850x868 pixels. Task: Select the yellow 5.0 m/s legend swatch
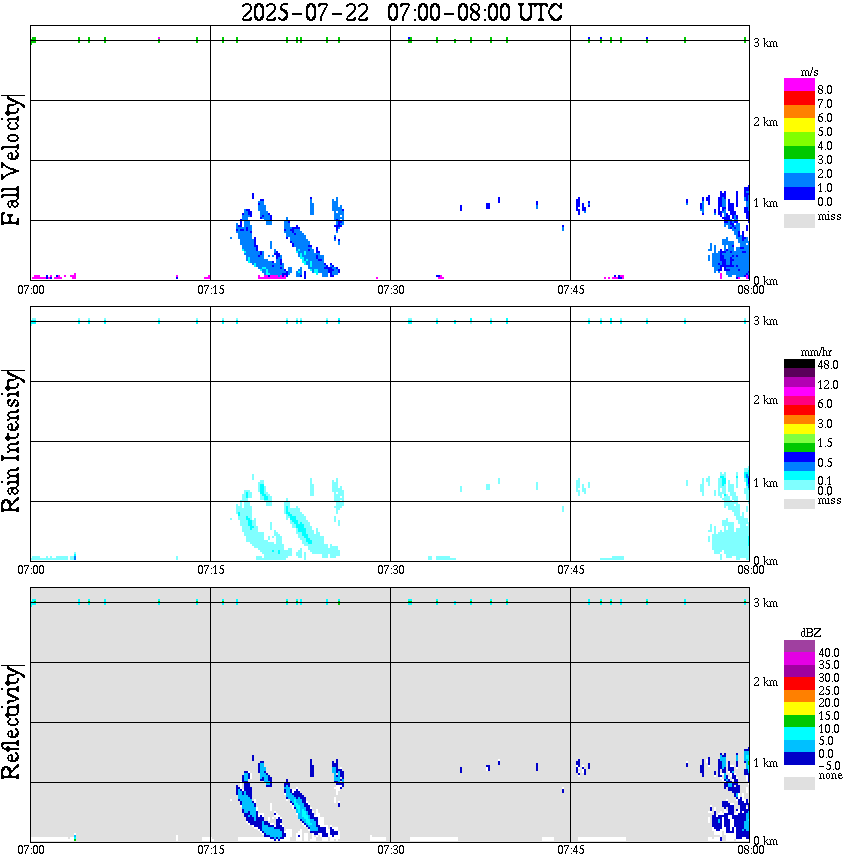pos(799,125)
